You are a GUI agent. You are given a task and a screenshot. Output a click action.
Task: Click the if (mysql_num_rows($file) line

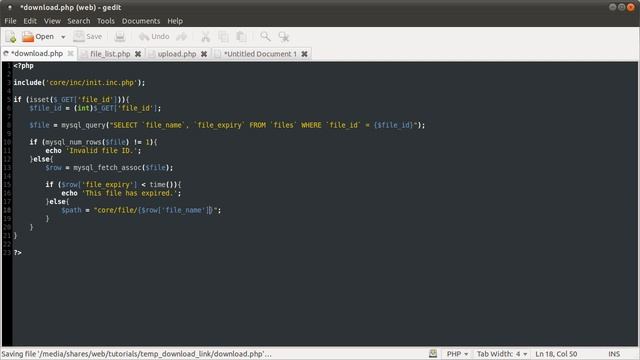point(93,142)
